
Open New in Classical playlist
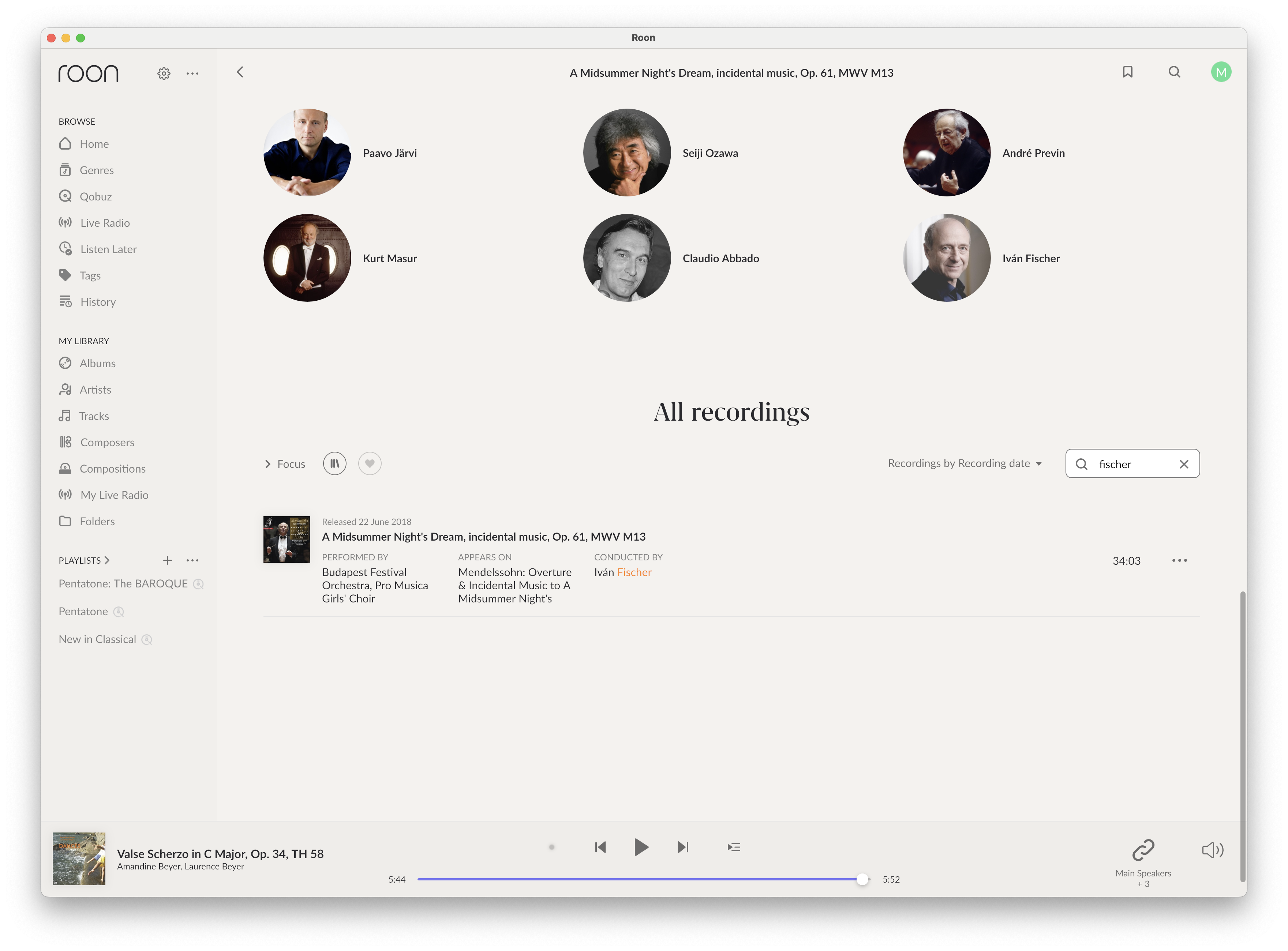(97, 640)
